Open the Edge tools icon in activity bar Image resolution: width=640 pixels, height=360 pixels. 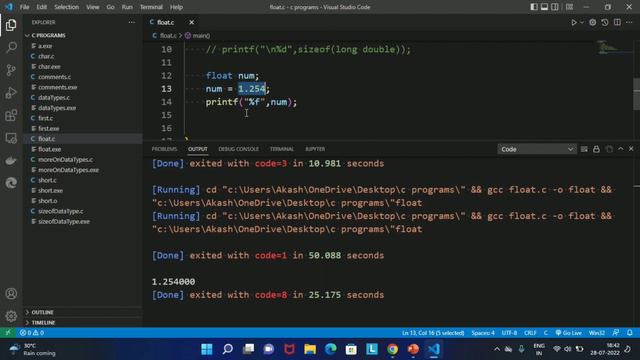pyautogui.click(x=11, y=182)
